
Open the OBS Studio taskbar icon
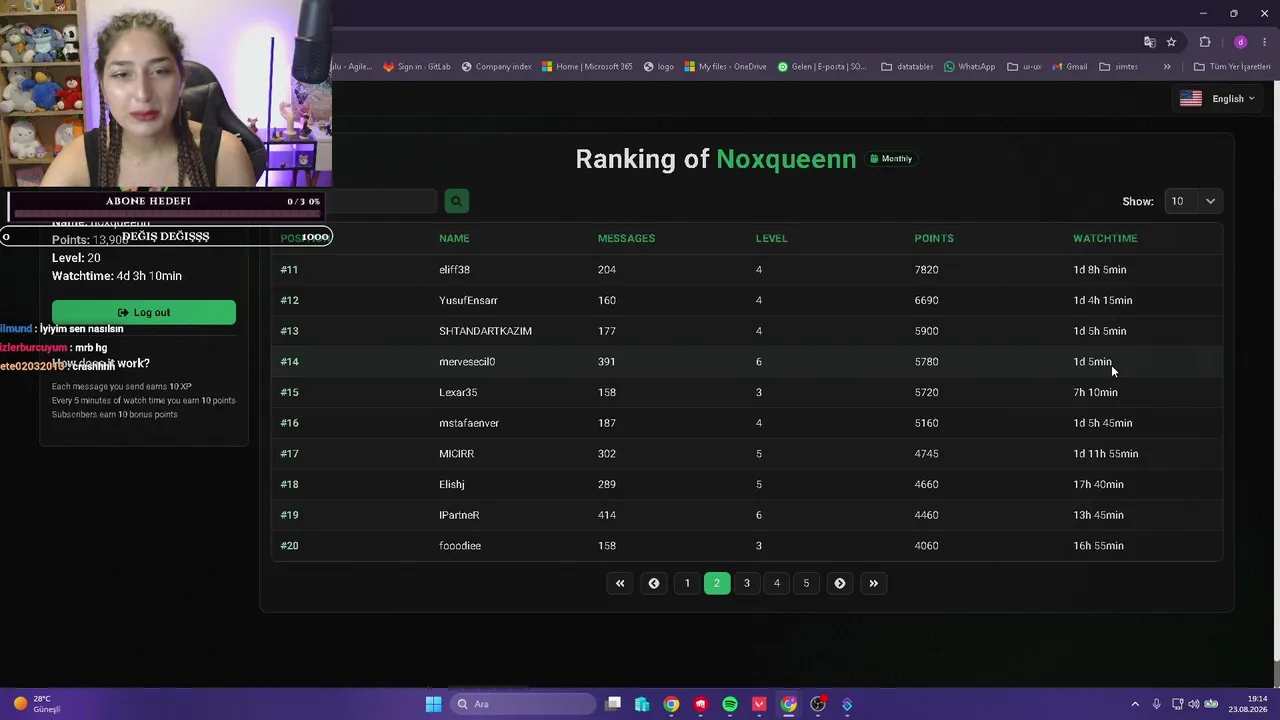point(818,704)
